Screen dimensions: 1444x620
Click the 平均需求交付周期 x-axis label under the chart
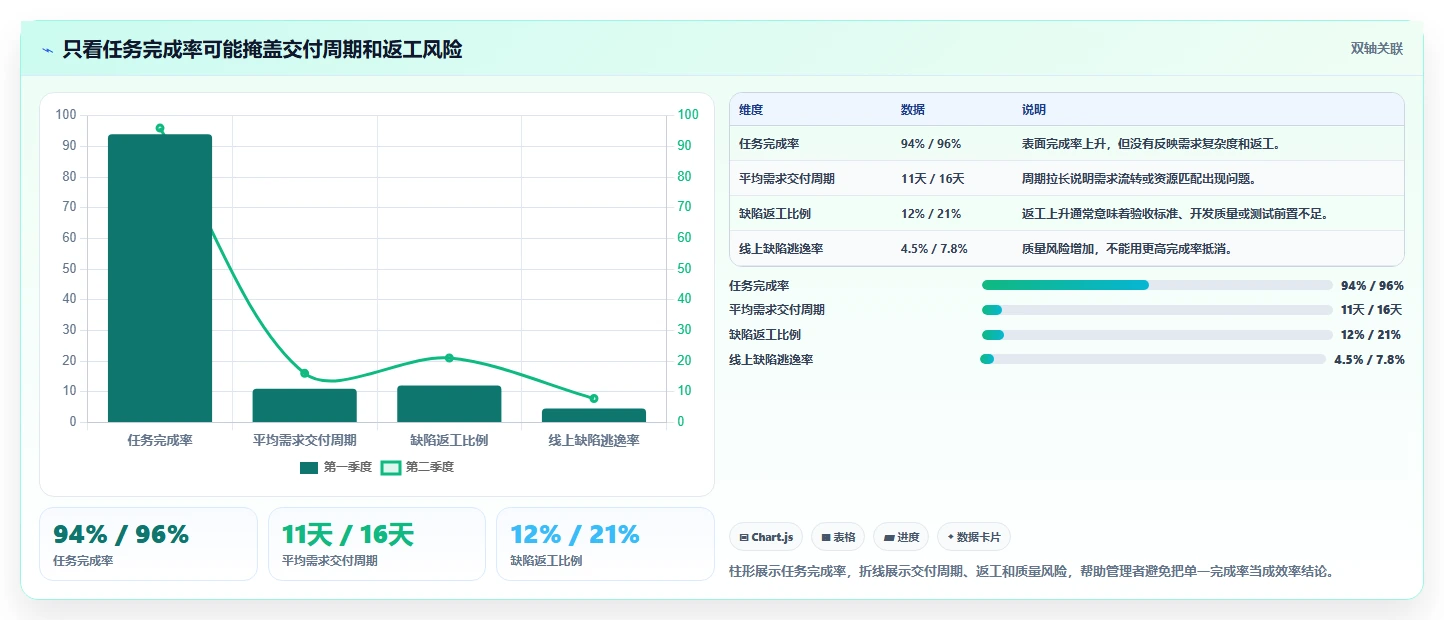305,440
